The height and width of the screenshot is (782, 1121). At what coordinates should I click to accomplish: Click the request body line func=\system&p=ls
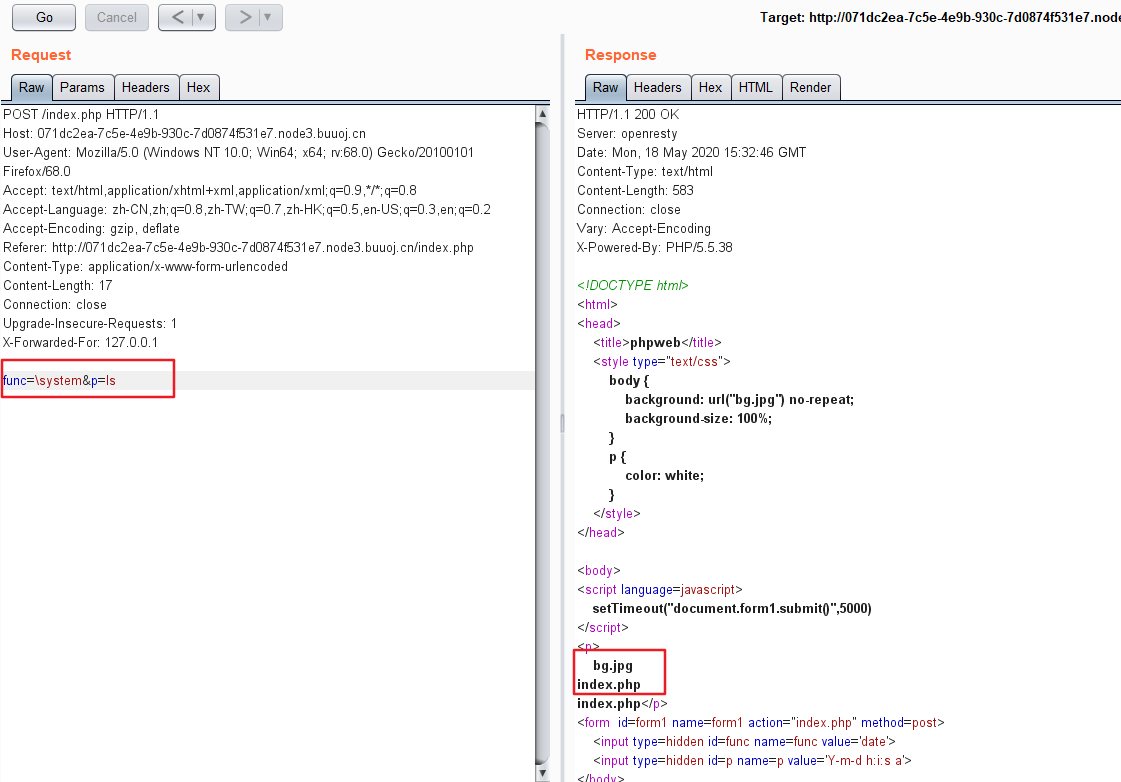click(x=59, y=380)
